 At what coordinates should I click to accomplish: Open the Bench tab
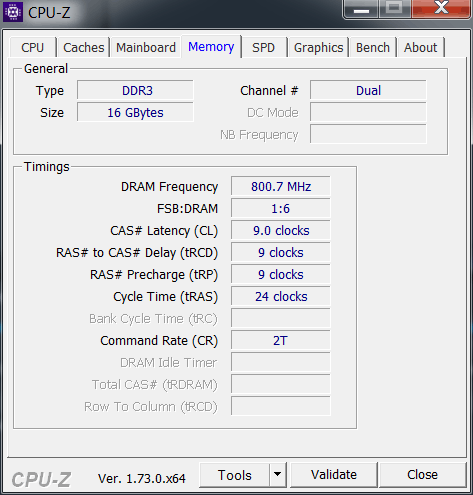[x=373, y=48]
